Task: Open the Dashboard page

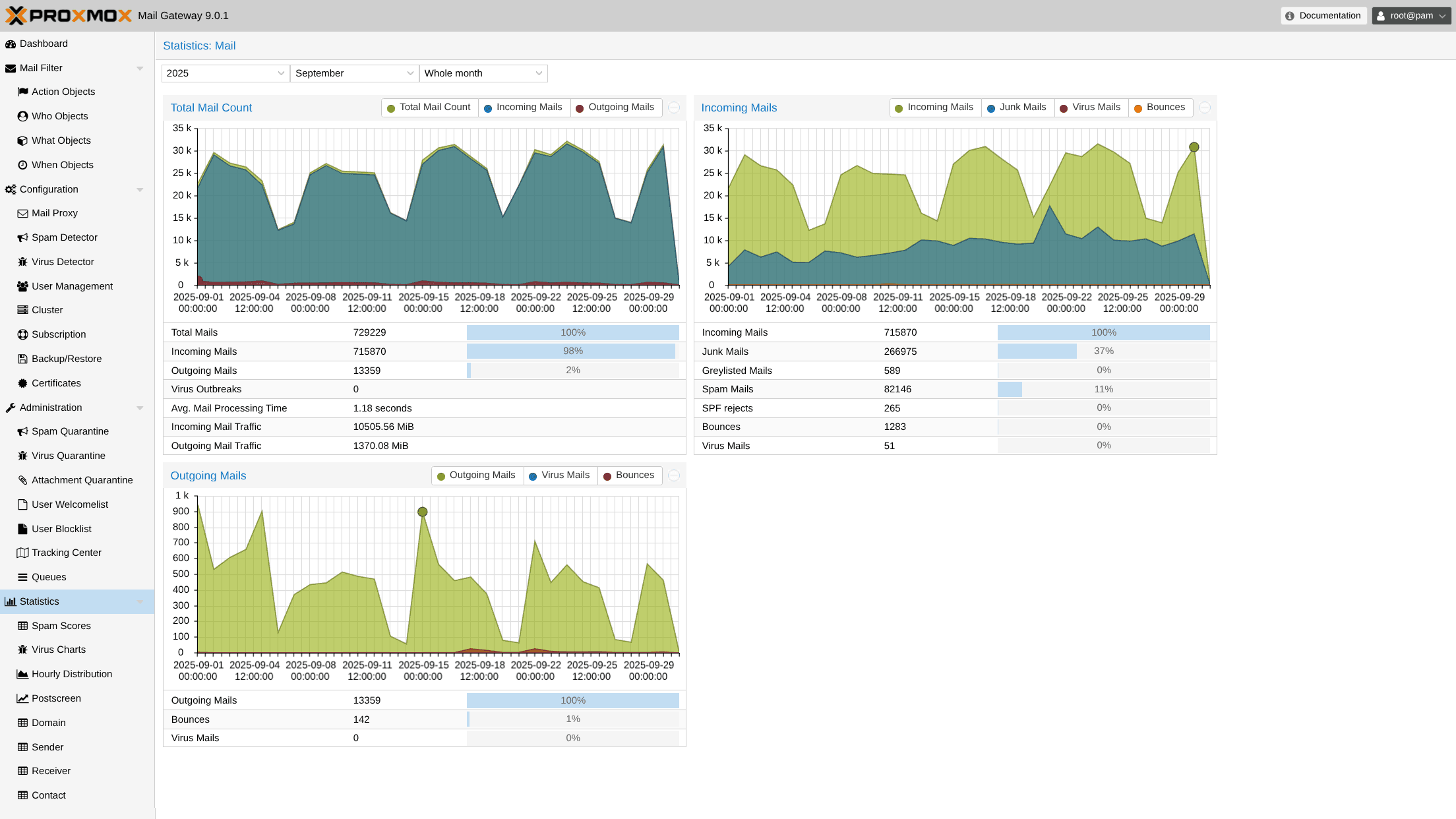Action: 44,44
